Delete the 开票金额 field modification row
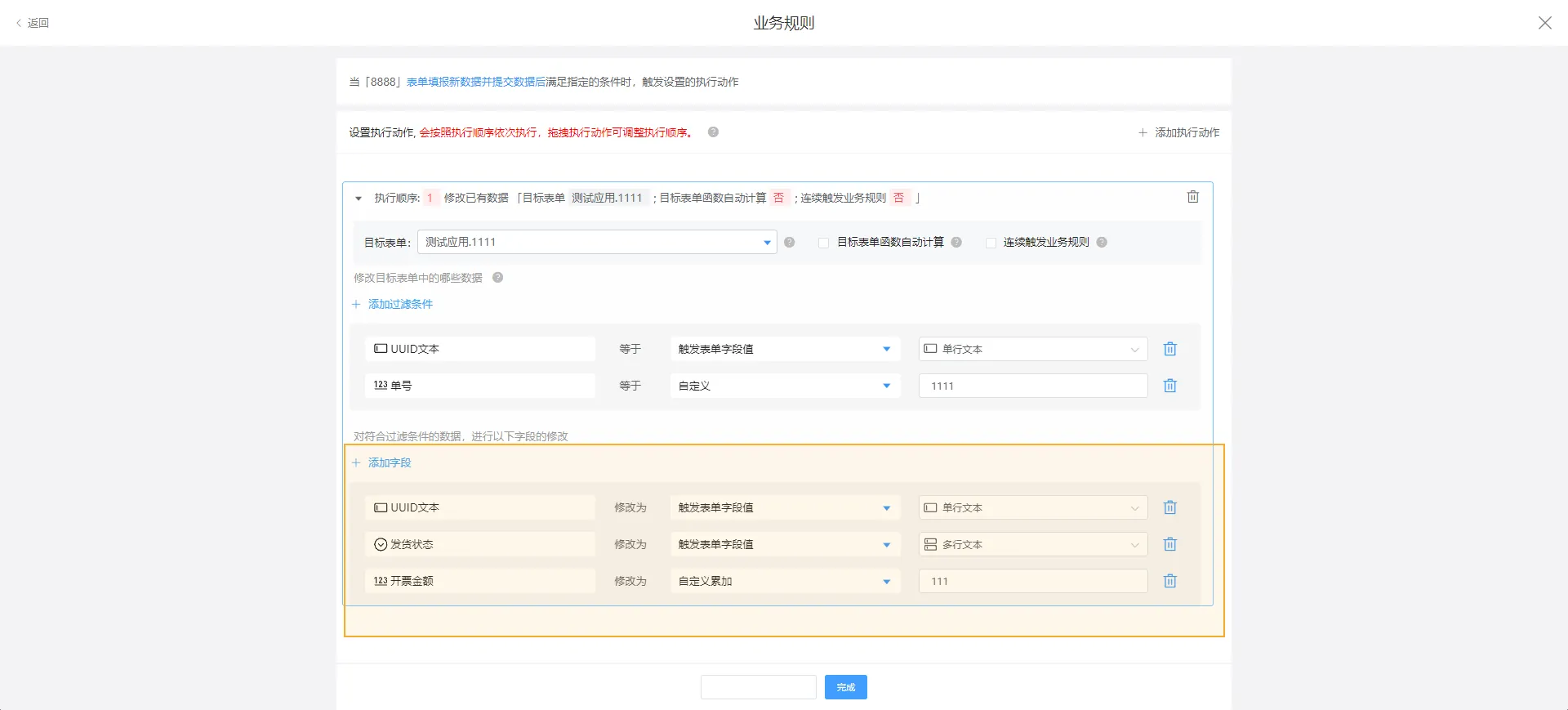 tap(1169, 581)
